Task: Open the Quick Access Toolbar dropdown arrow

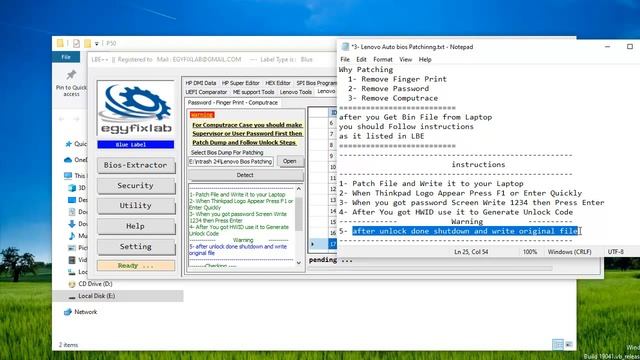Action: pos(97,44)
